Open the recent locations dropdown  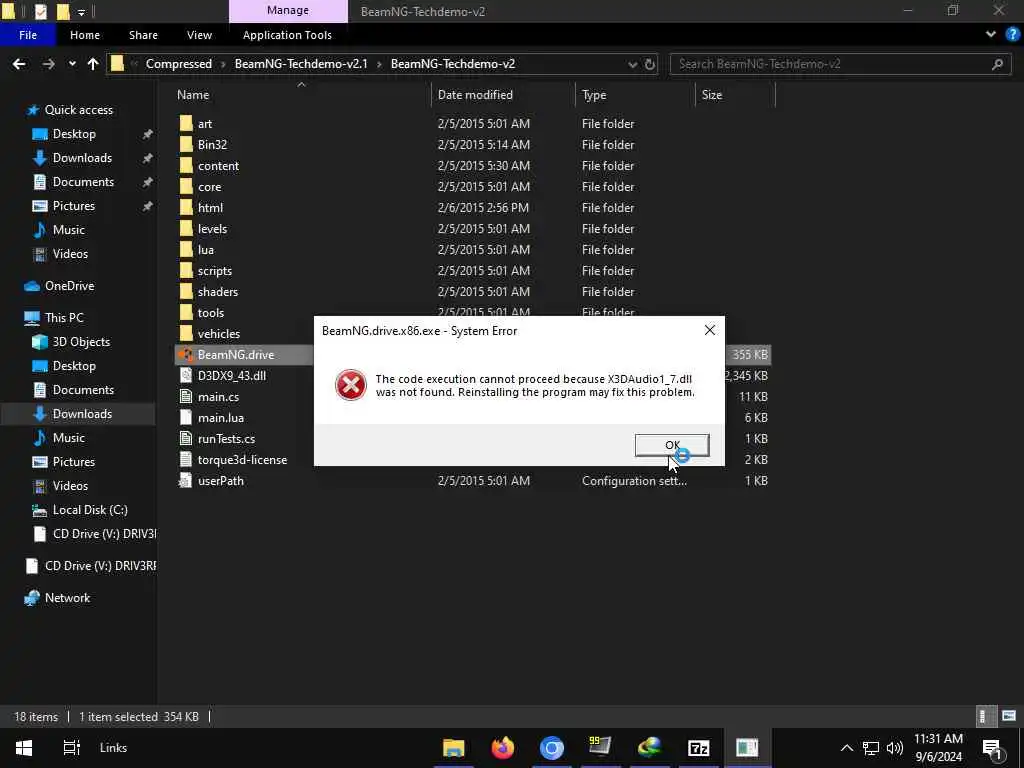tap(72, 64)
